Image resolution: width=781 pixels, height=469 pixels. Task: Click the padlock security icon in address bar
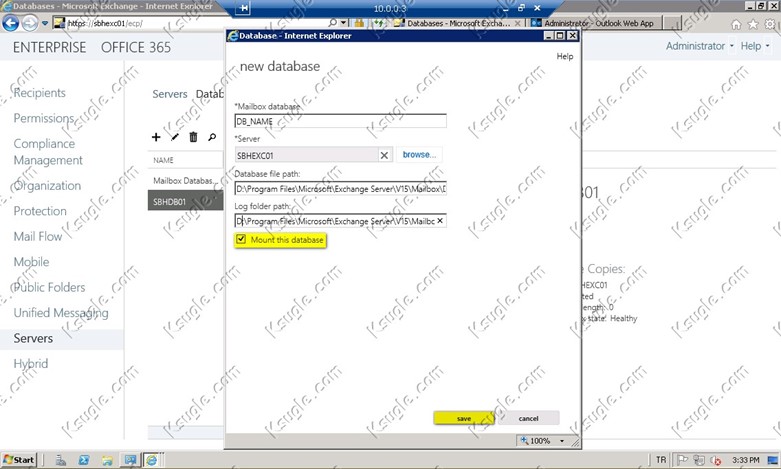coord(359,23)
